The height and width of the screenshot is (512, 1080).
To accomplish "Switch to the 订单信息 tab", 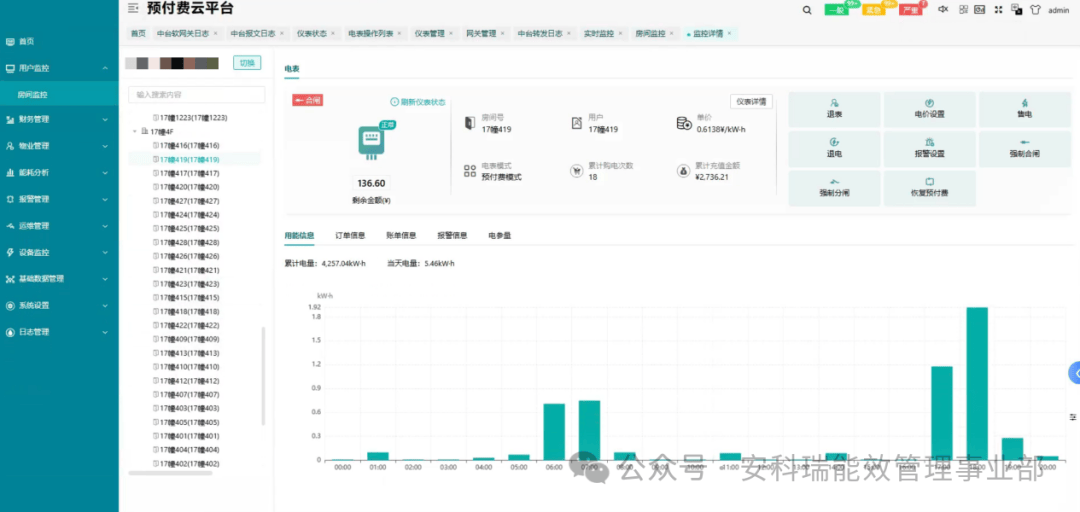I will pyautogui.click(x=350, y=236).
